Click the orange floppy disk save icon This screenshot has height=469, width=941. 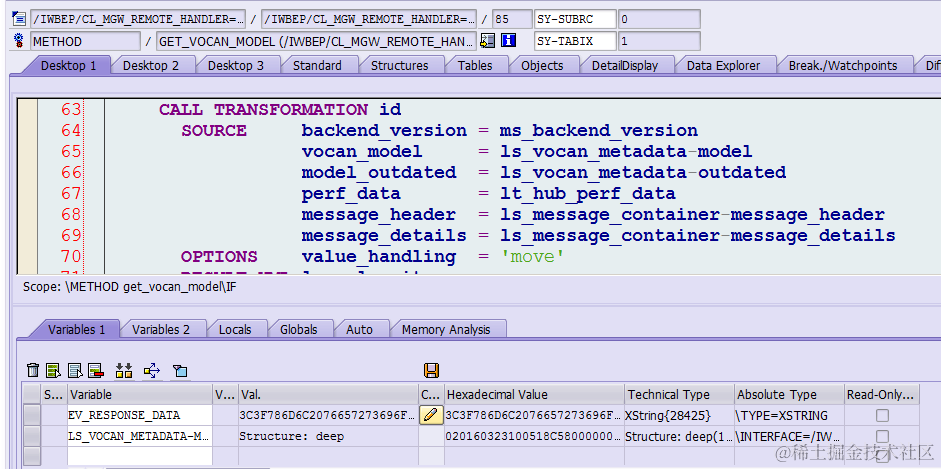click(x=430, y=371)
